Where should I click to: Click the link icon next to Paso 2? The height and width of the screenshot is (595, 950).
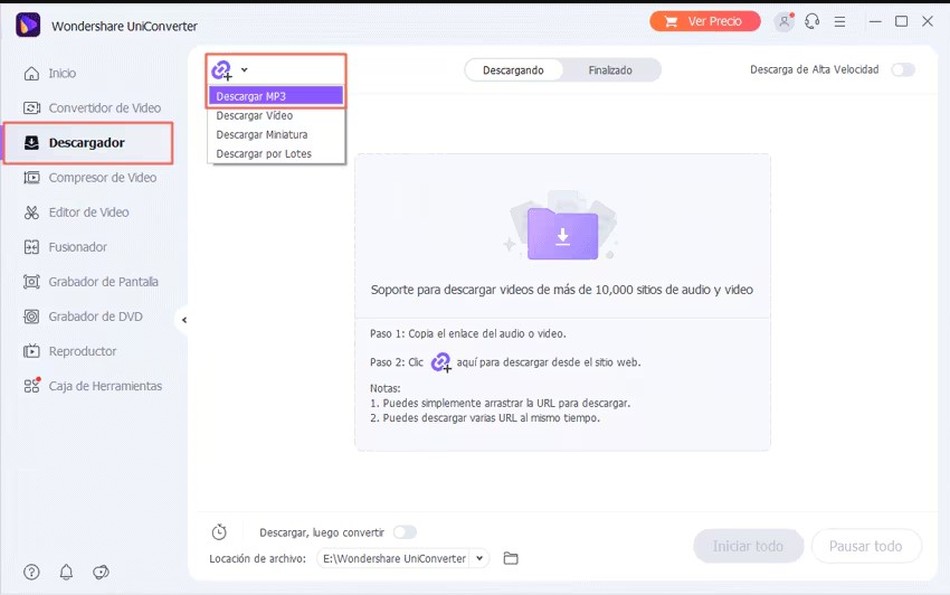[440, 362]
